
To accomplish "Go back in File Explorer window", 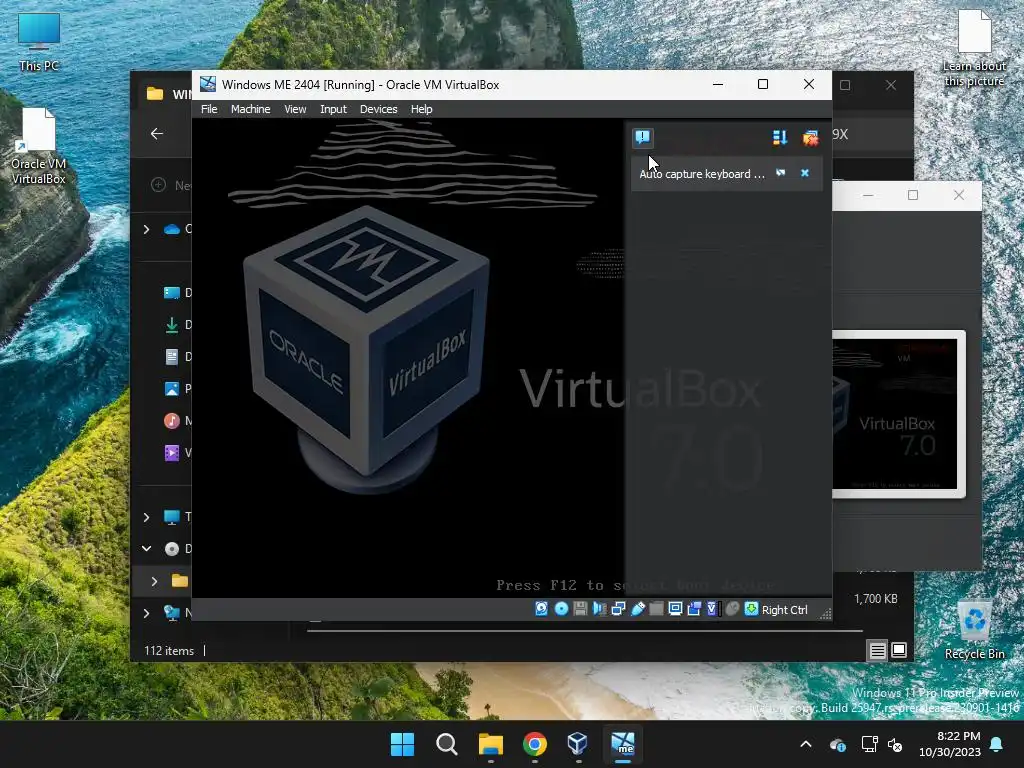I will [x=157, y=134].
